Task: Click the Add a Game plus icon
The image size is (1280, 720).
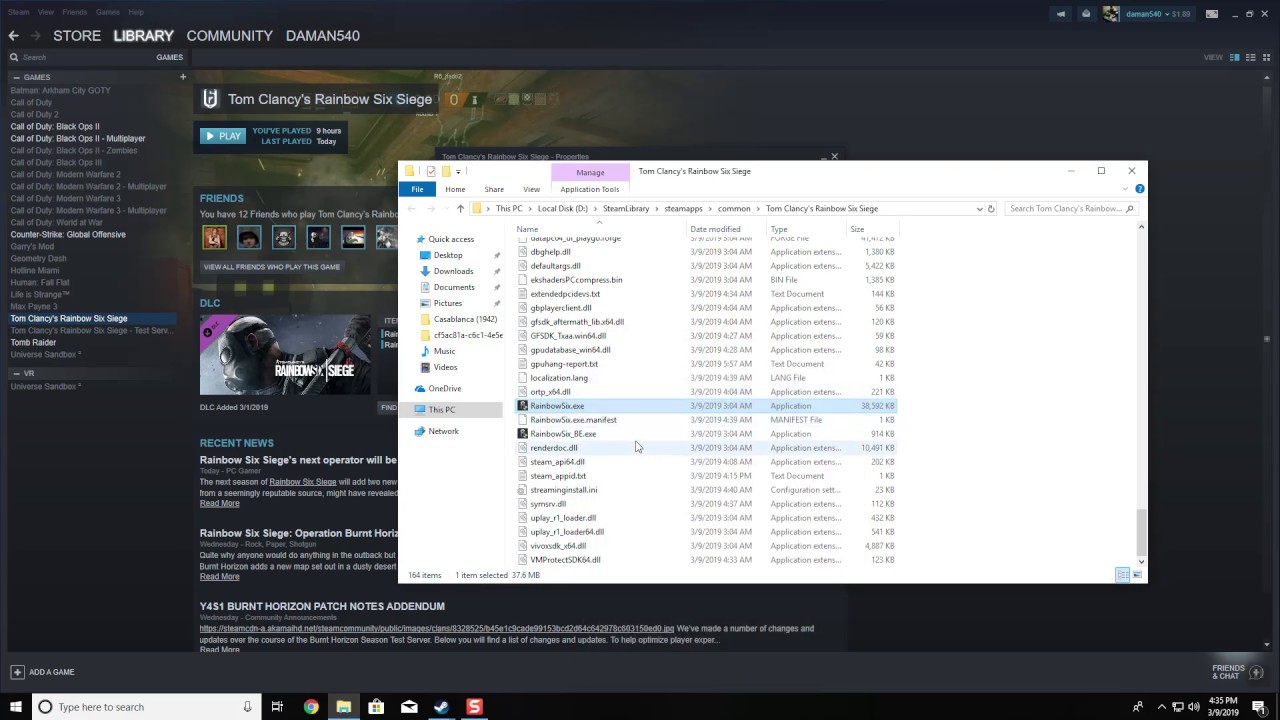Action: [17, 672]
